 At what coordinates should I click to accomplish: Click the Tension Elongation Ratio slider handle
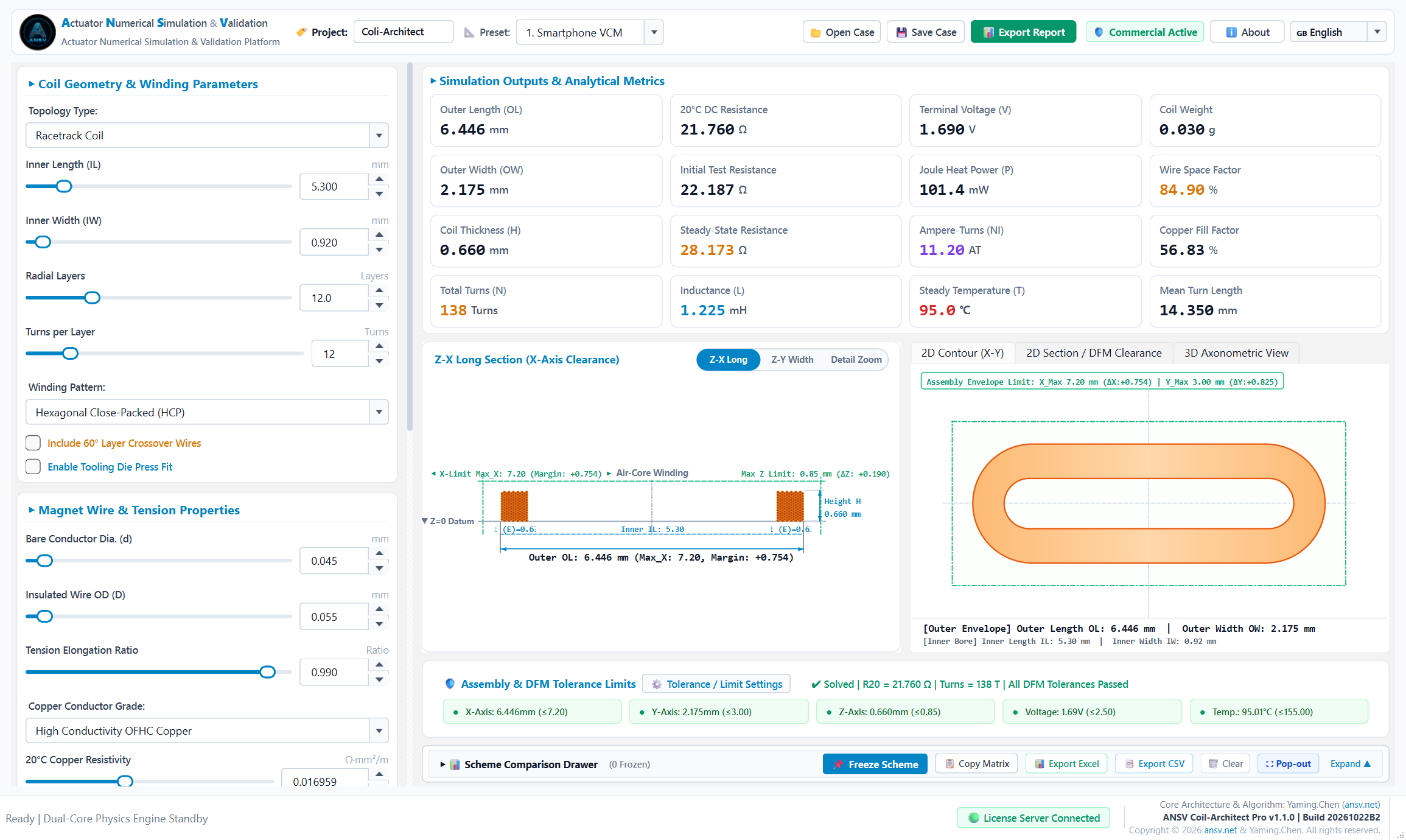pos(267,672)
